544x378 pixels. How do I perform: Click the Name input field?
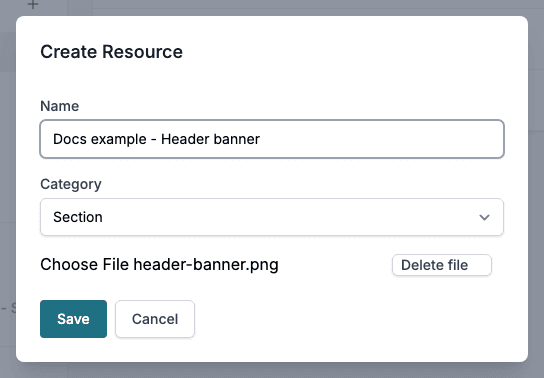[x=272, y=139]
